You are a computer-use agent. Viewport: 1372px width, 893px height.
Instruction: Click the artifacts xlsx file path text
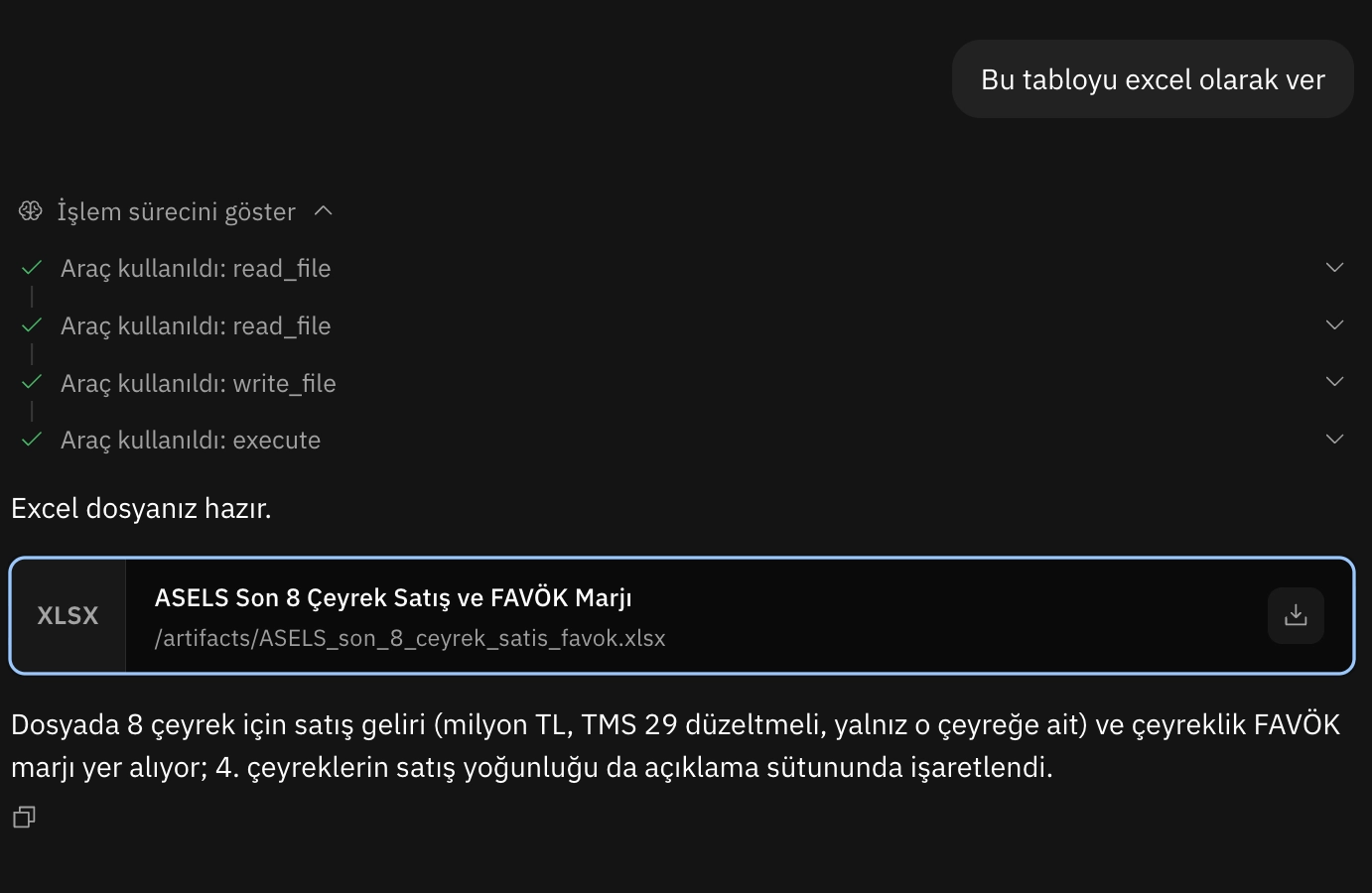(410, 638)
